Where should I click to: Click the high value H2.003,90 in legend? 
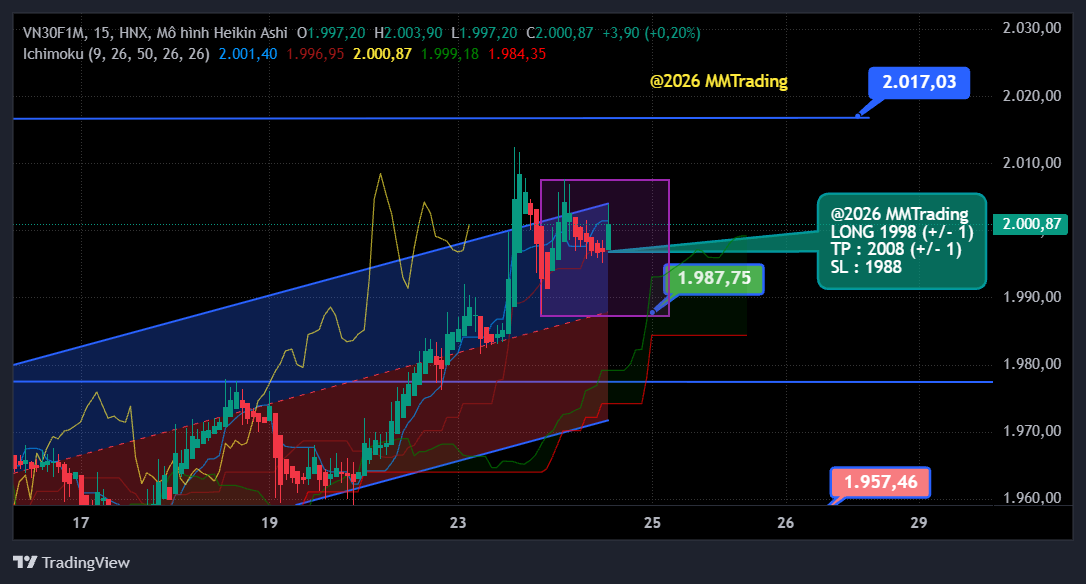coord(408,33)
